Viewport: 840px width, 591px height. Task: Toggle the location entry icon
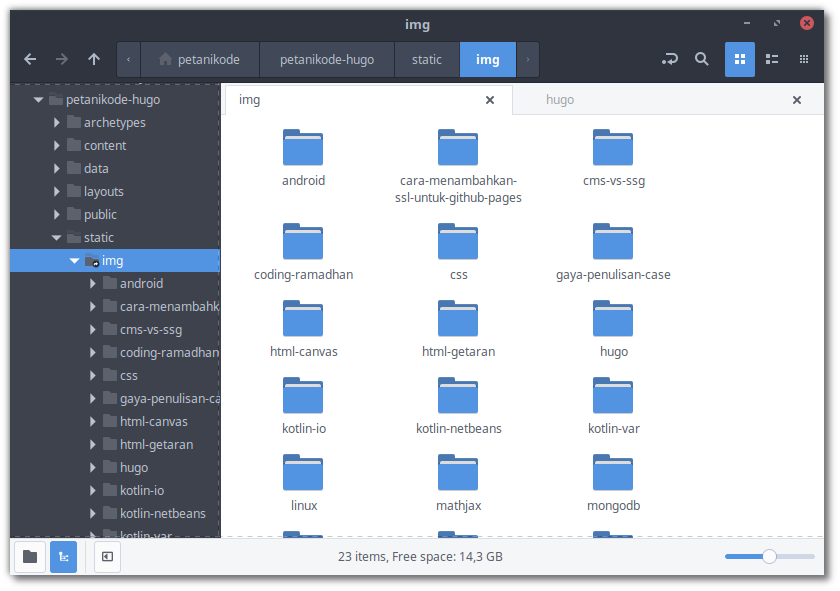(669, 60)
